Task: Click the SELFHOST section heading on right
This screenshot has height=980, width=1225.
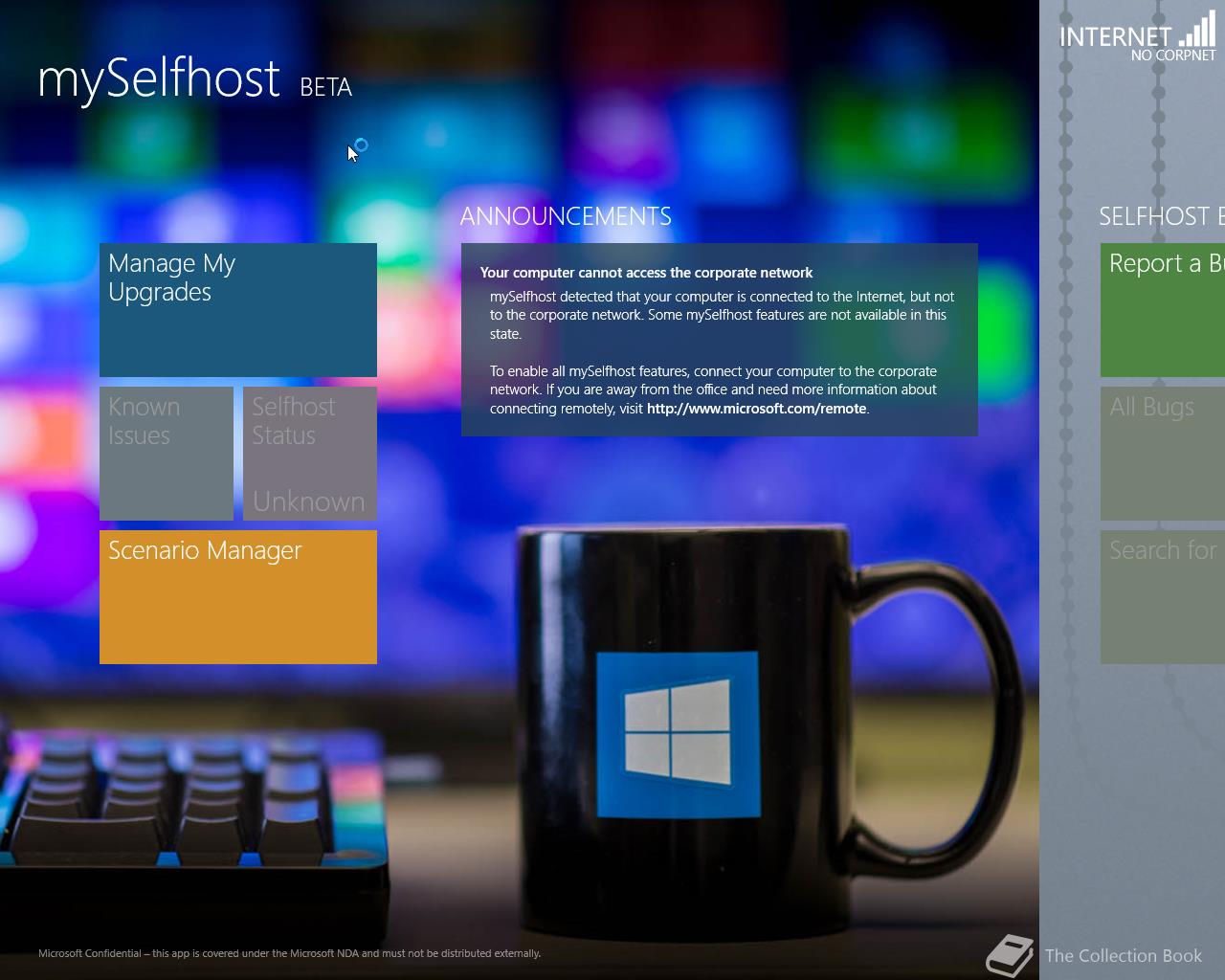Action: (1162, 216)
